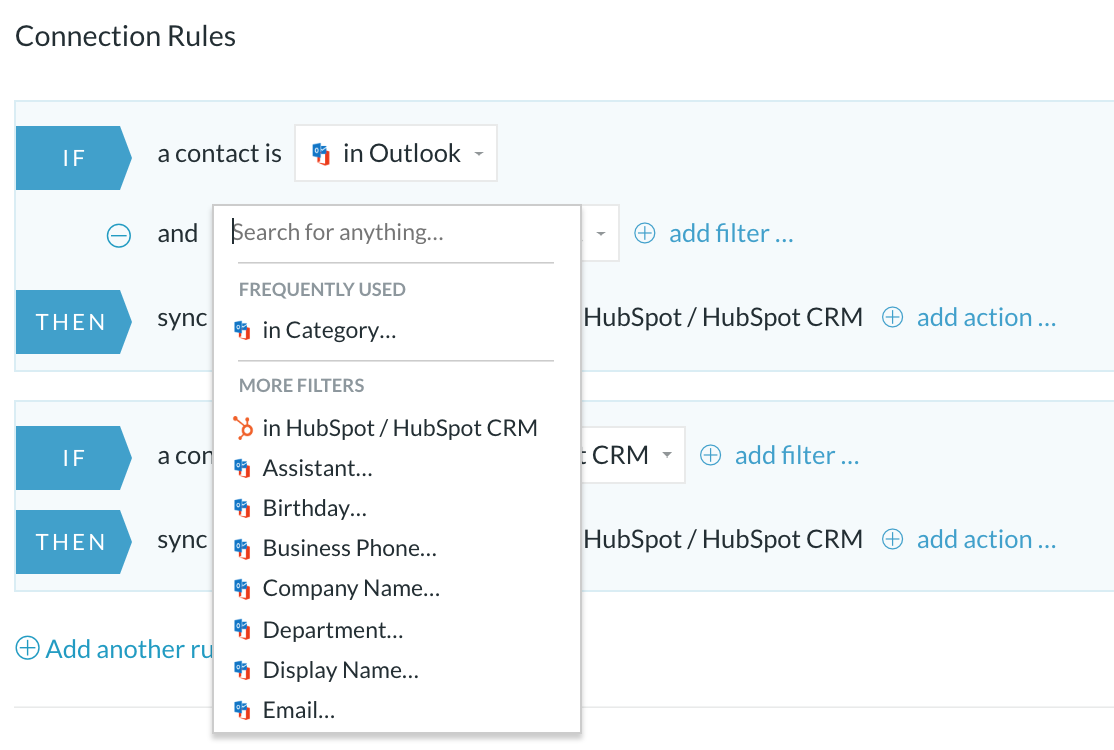Click 'HubSpot / HubSpot CRM' text in second THEN row
The width and height of the screenshot is (1114, 750).
[x=723, y=540]
